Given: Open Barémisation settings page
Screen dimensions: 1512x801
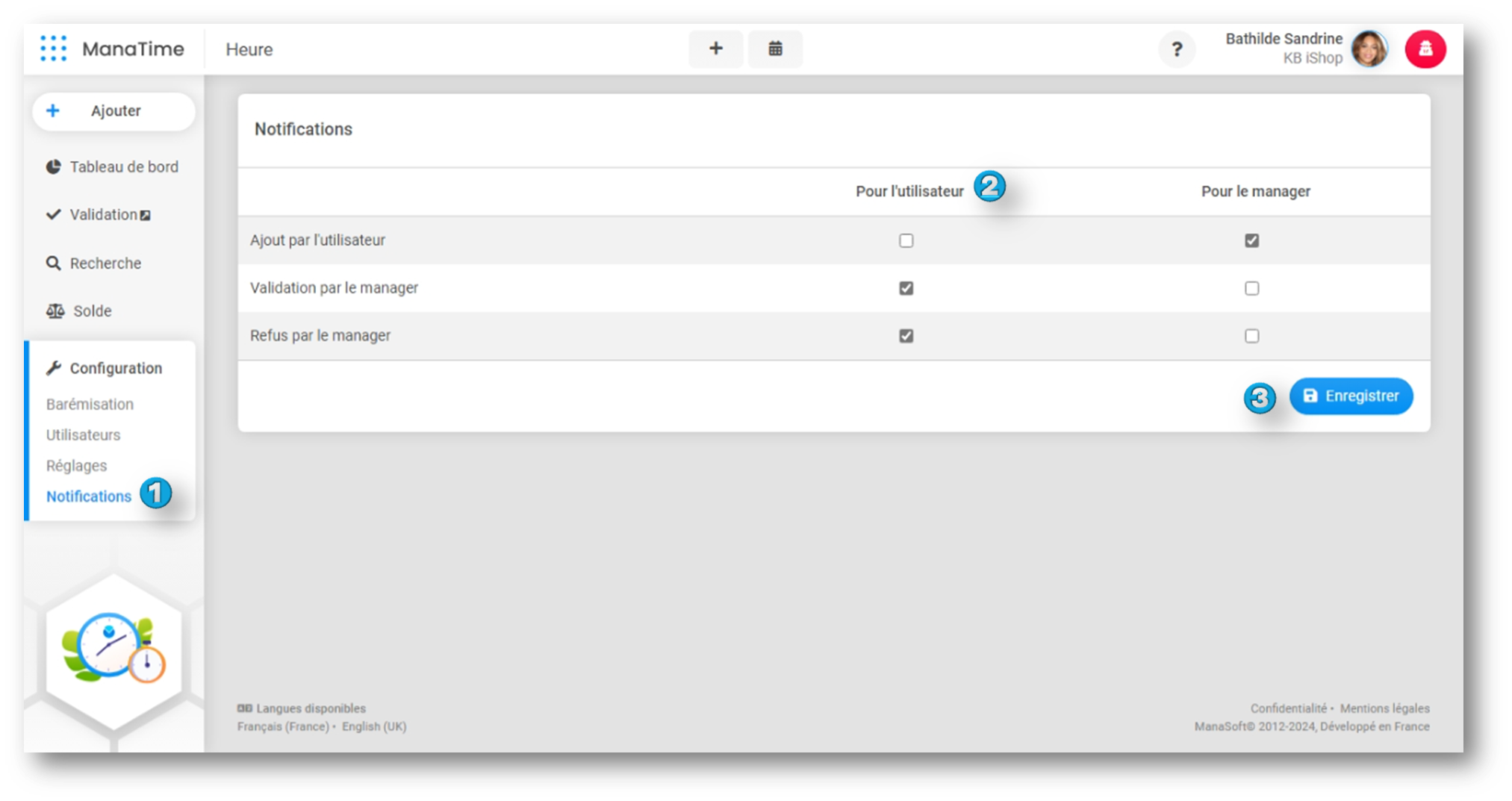Looking at the screenshot, I should coord(90,404).
